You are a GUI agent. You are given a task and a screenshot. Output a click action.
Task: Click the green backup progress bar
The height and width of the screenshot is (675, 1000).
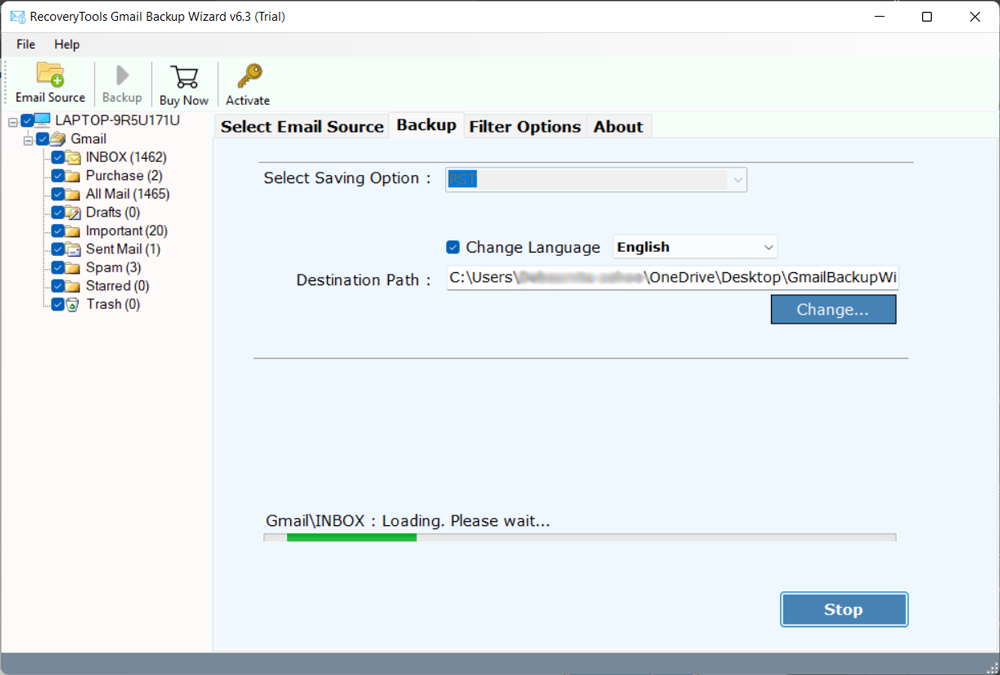point(580,538)
